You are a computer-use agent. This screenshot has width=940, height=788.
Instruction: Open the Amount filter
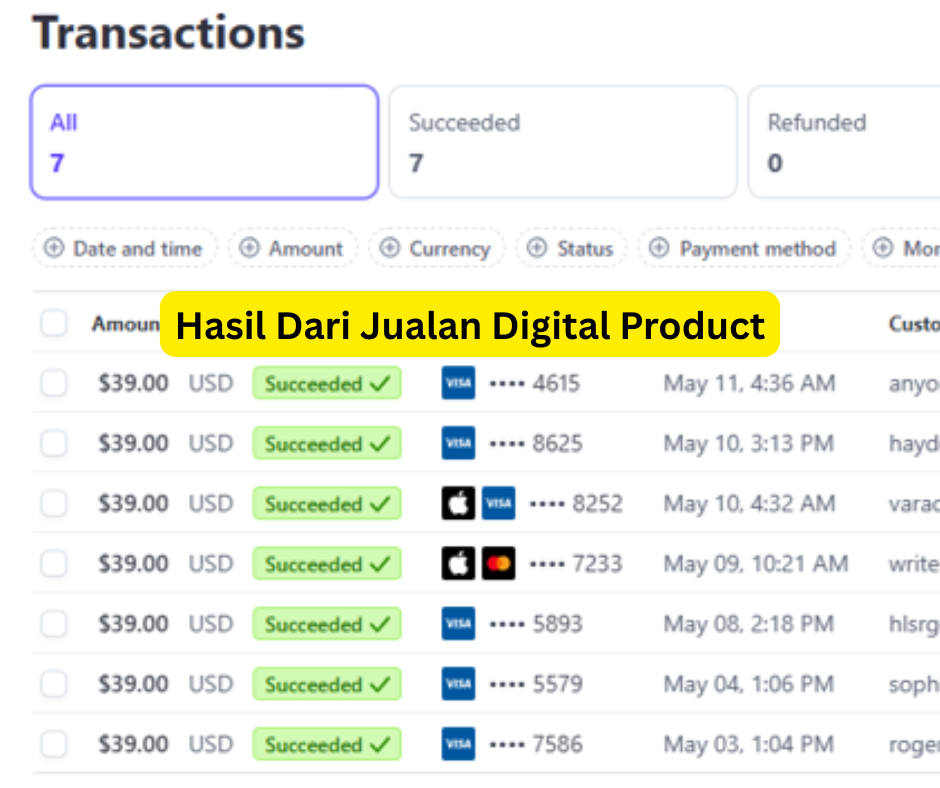click(292, 249)
